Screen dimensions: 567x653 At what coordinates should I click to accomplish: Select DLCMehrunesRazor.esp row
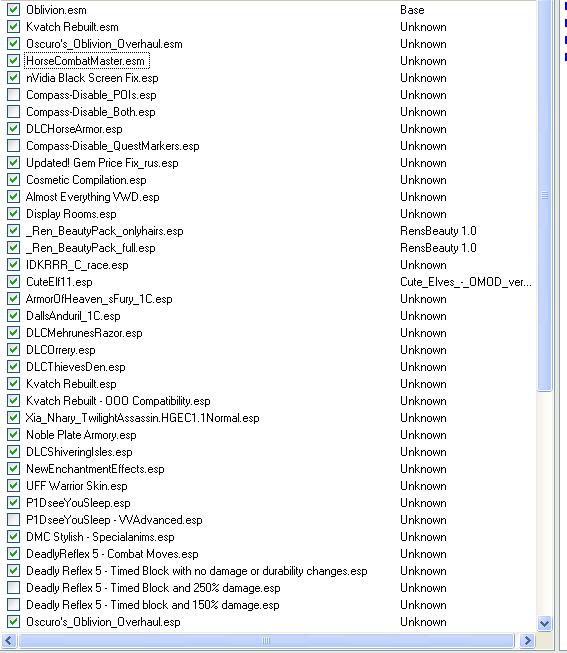[x=84, y=333]
